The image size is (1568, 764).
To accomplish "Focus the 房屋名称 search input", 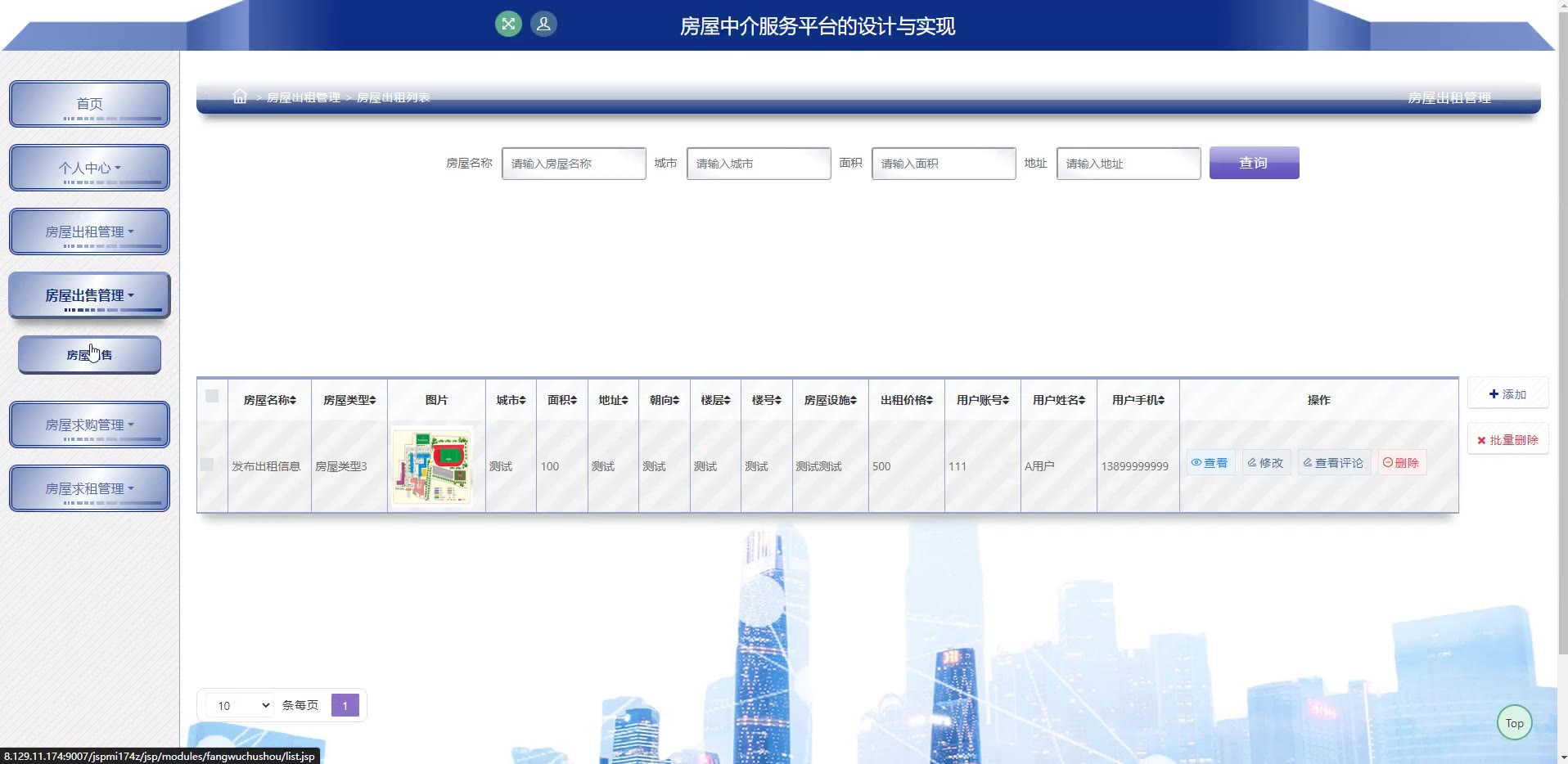I will coord(574,164).
